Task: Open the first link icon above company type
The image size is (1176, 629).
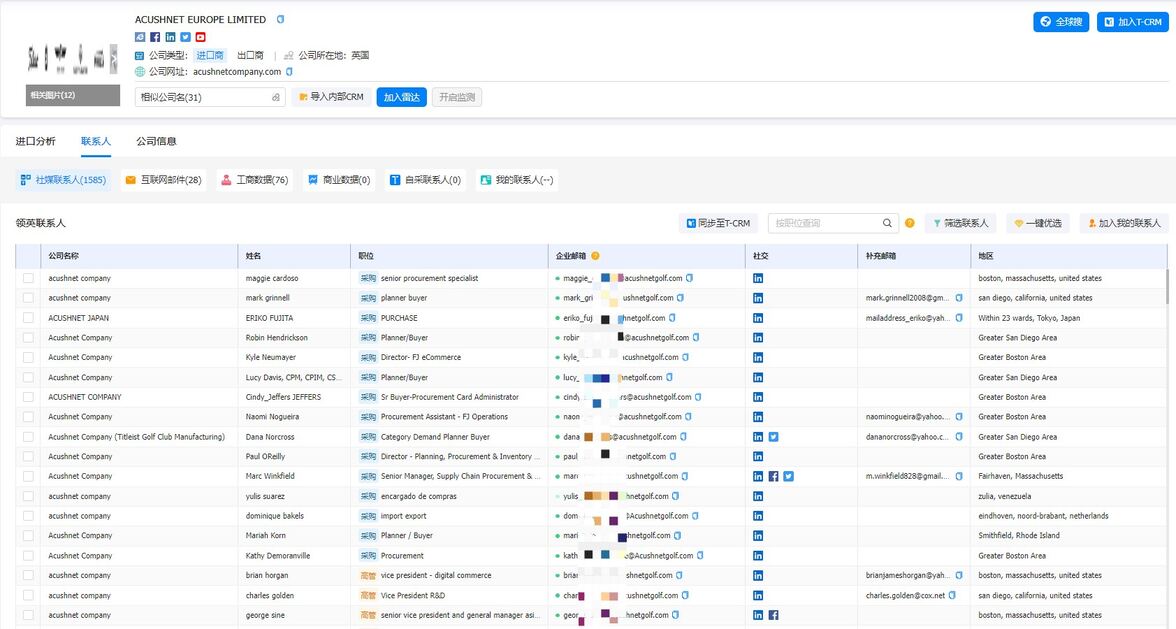Action: pos(140,37)
